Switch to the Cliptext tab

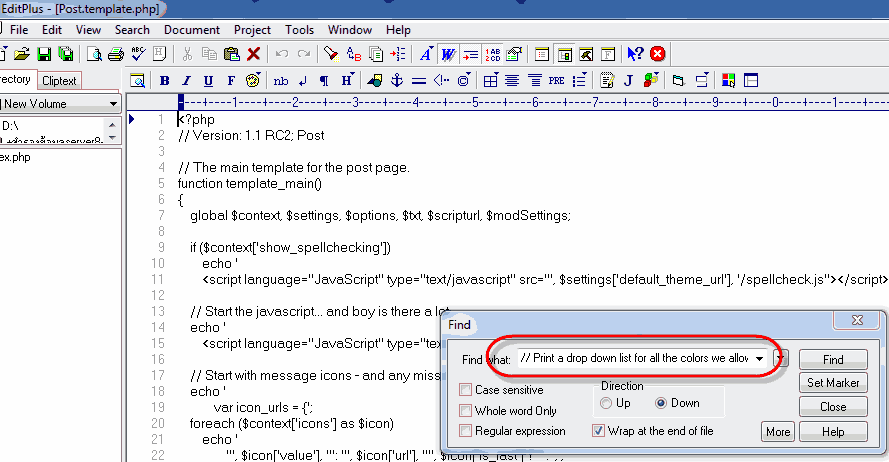[59, 80]
